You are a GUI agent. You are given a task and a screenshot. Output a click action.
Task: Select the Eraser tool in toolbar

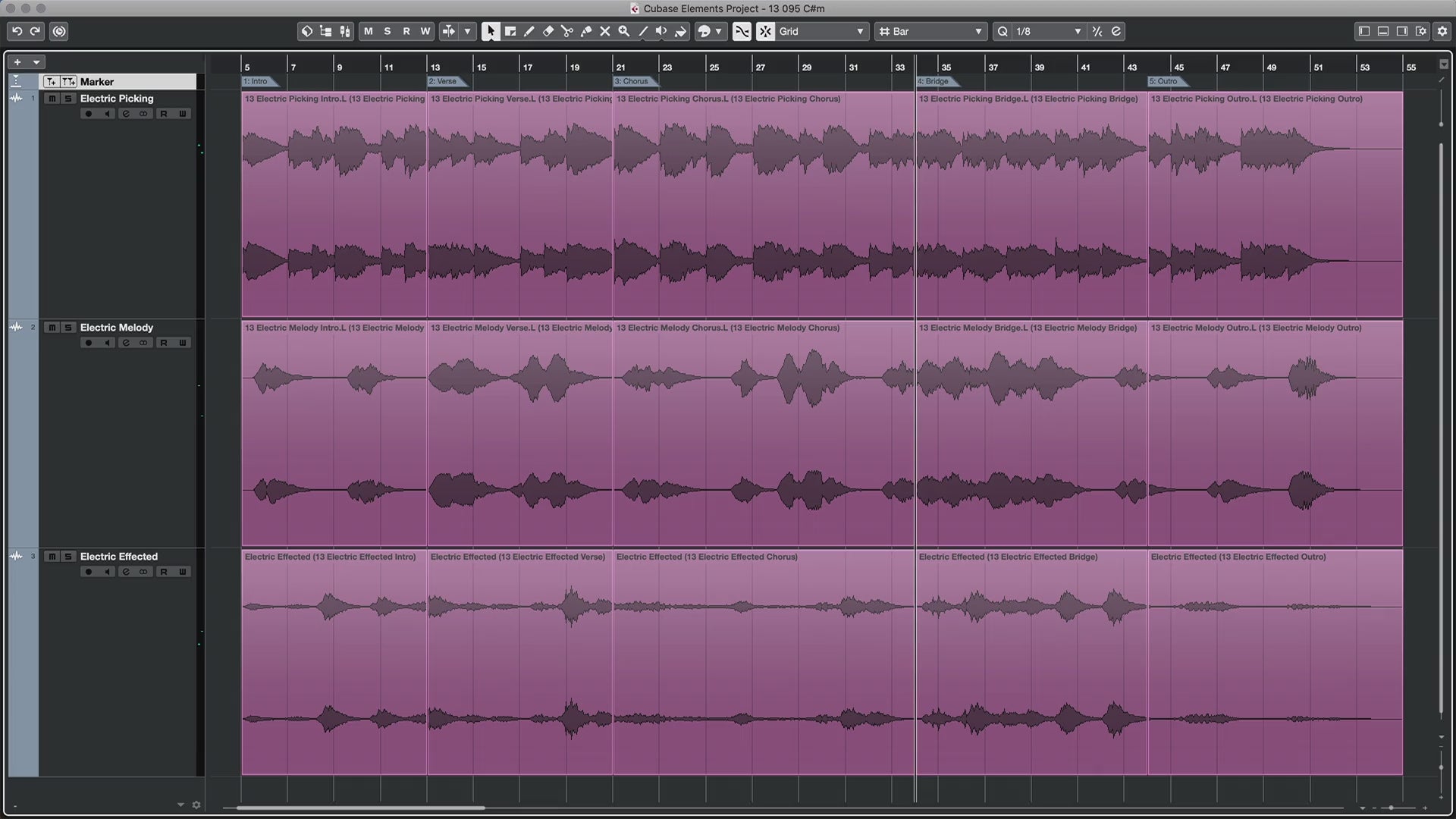tap(548, 31)
